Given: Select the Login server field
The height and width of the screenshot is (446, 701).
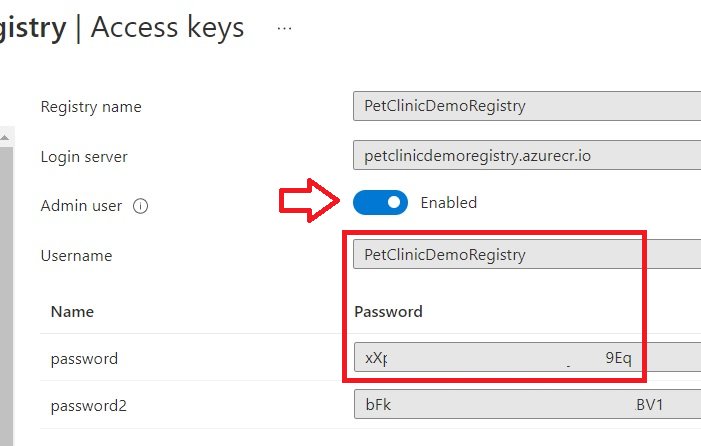Looking at the screenshot, I should click(527, 155).
